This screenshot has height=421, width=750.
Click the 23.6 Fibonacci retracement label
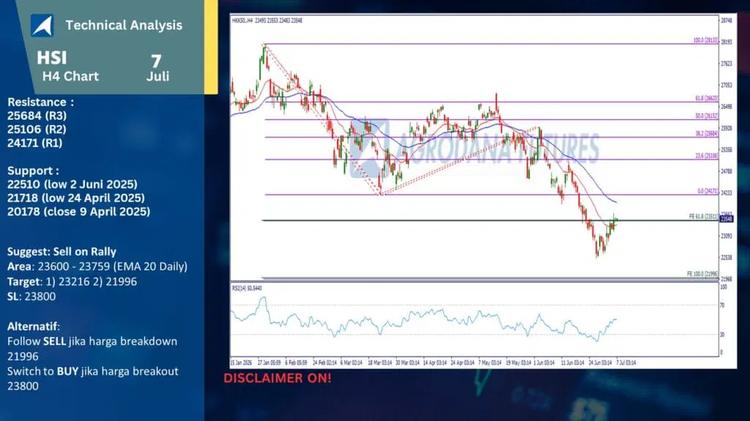coord(707,156)
